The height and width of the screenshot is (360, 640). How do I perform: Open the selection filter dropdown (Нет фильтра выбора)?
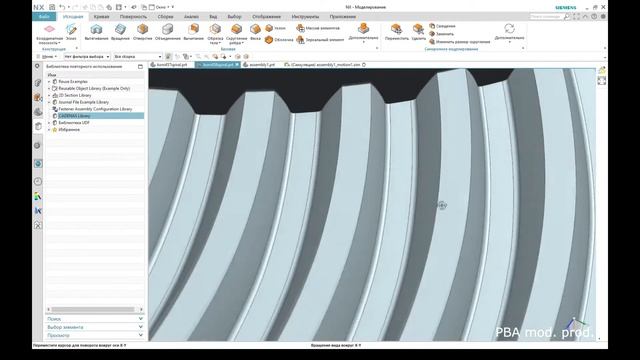(87, 56)
